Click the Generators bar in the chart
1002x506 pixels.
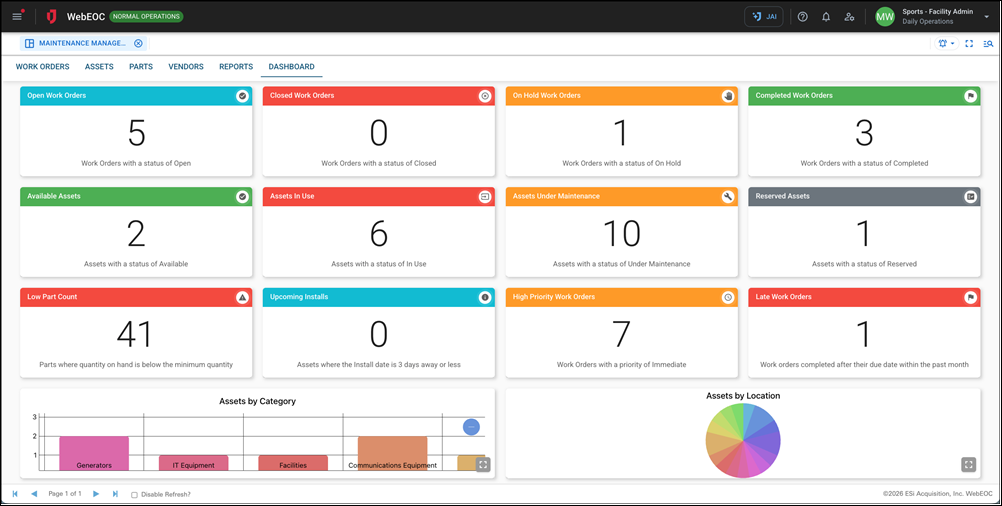point(94,453)
